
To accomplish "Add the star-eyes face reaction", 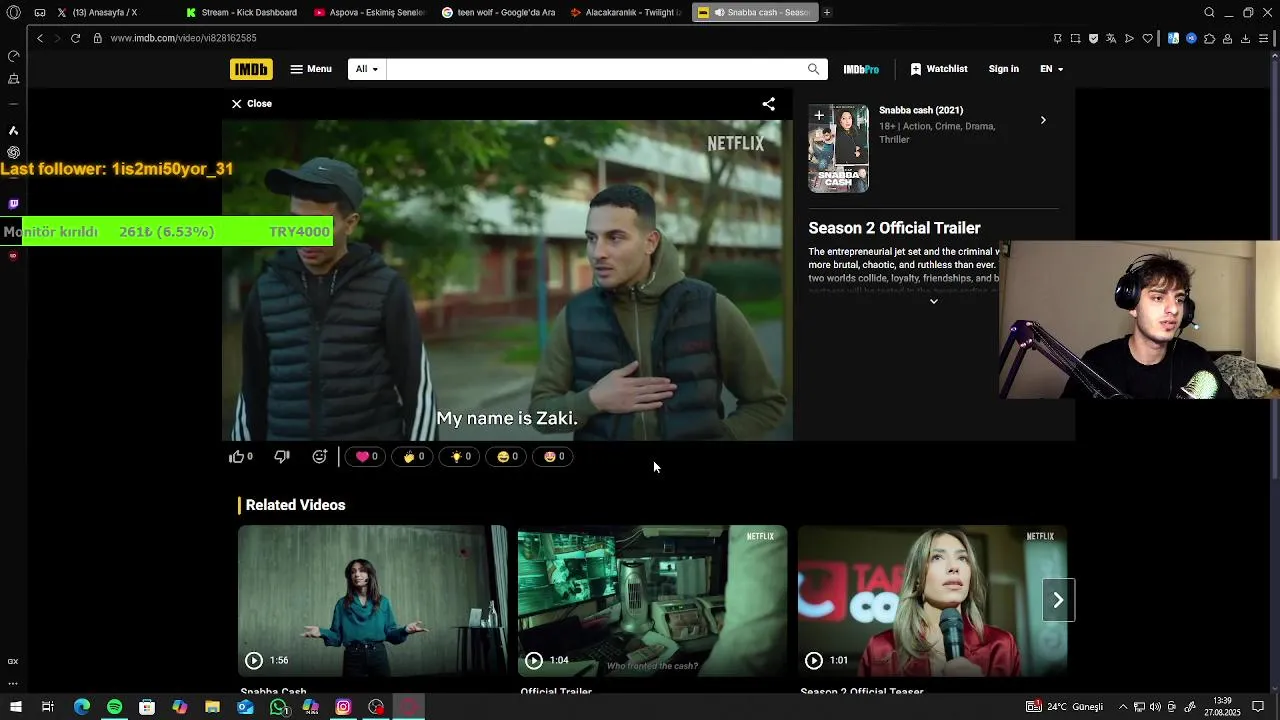I will pyautogui.click(x=554, y=456).
